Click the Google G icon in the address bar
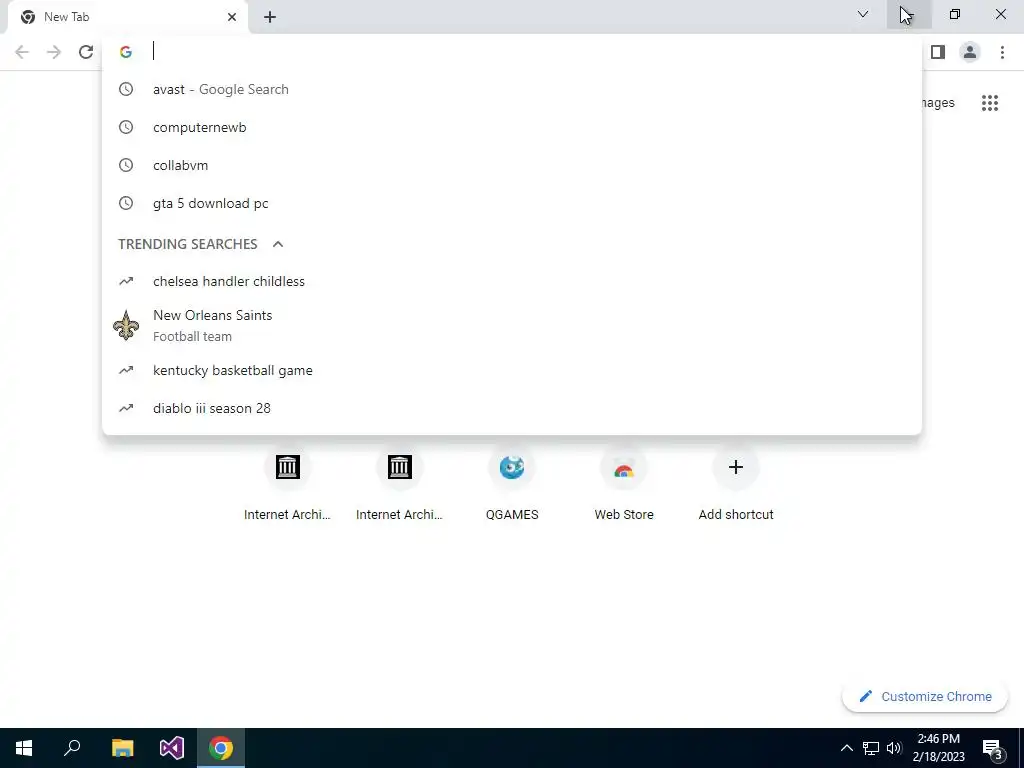The image size is (1024, 768). coord(126,52)
